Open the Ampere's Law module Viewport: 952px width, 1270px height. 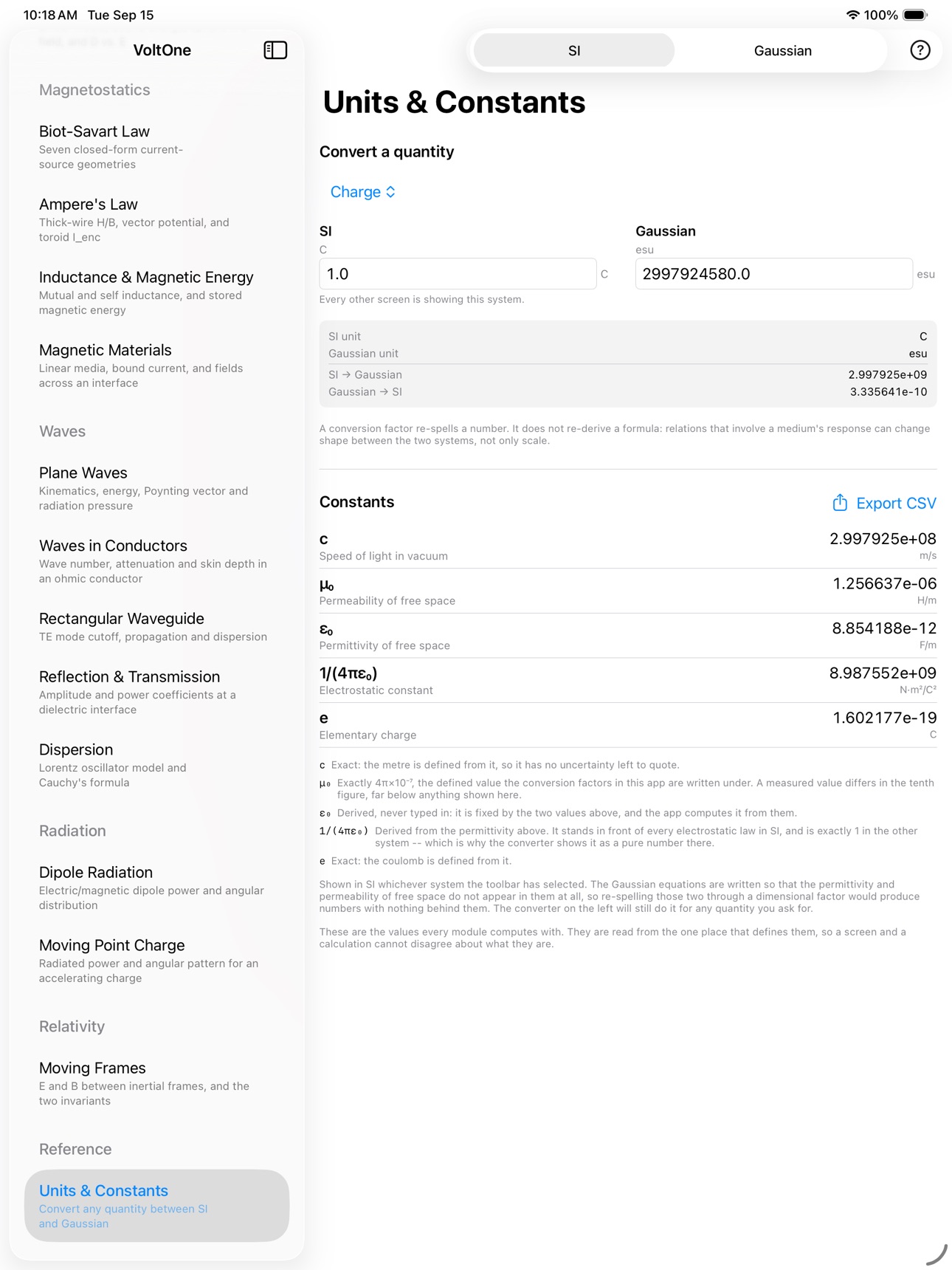pyautogui.click(x=156, y=220)
